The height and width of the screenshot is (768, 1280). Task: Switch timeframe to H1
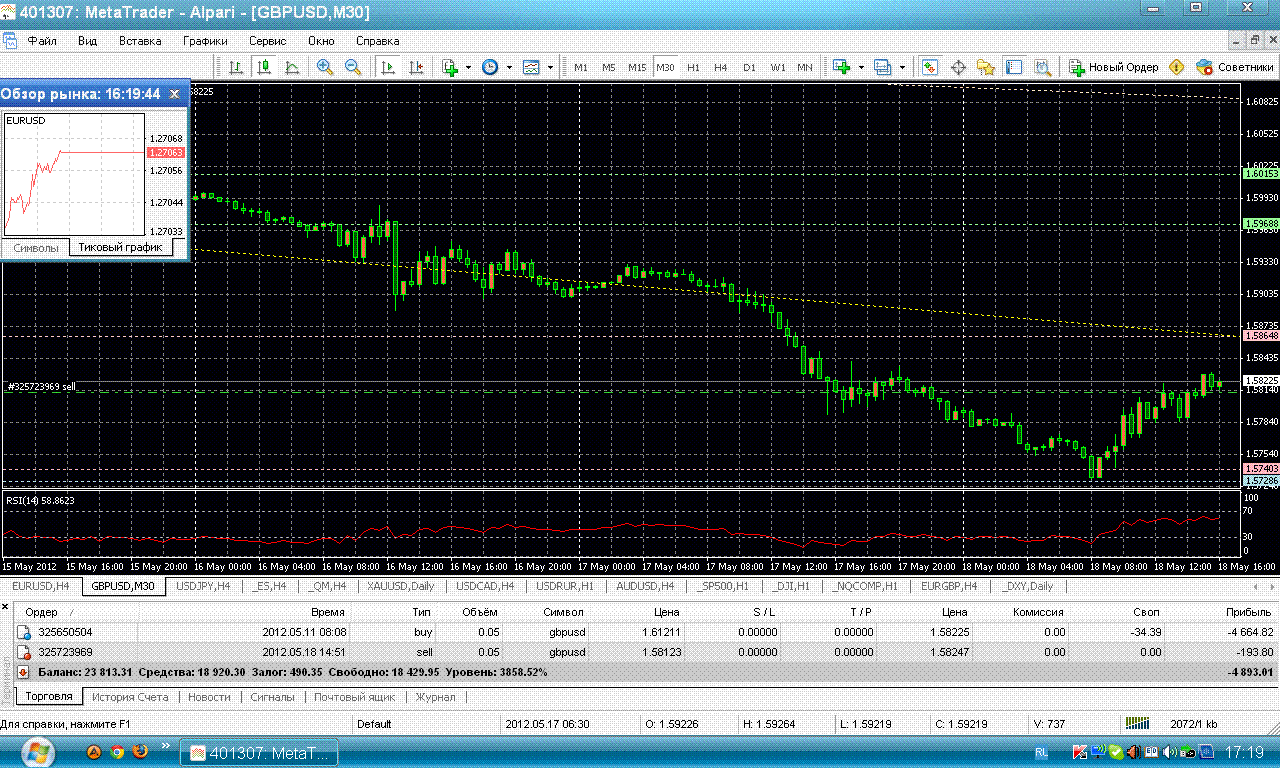pyautogui.click(x=693, y=67)
